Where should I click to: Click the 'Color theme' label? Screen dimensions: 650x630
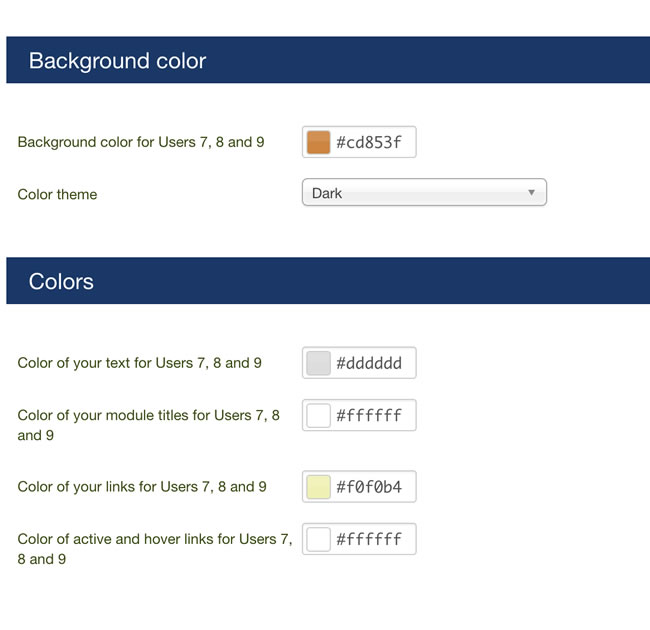[x=57, y=194]
